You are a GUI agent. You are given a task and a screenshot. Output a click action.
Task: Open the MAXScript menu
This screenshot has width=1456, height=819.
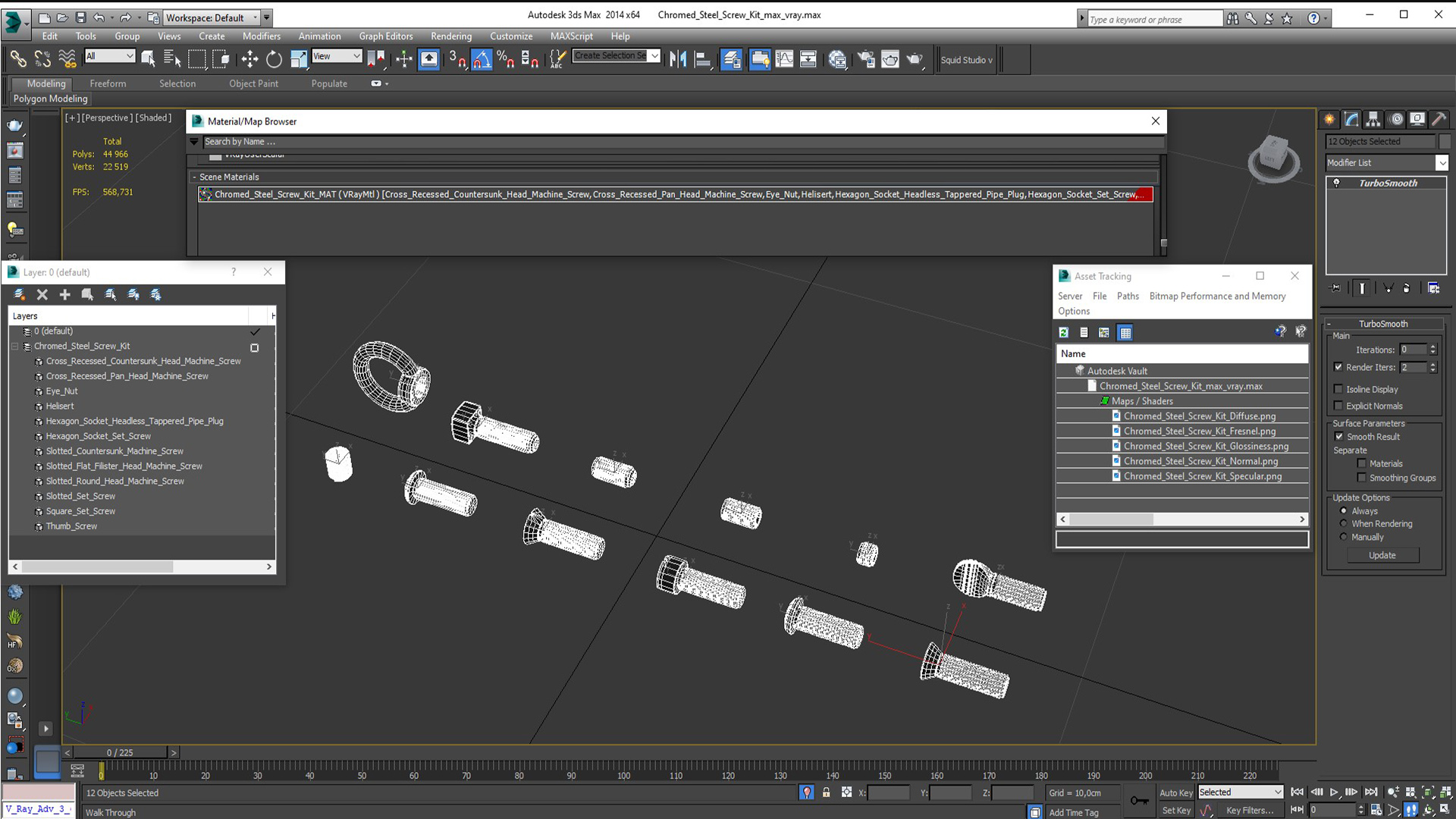(x=571, y=36)
